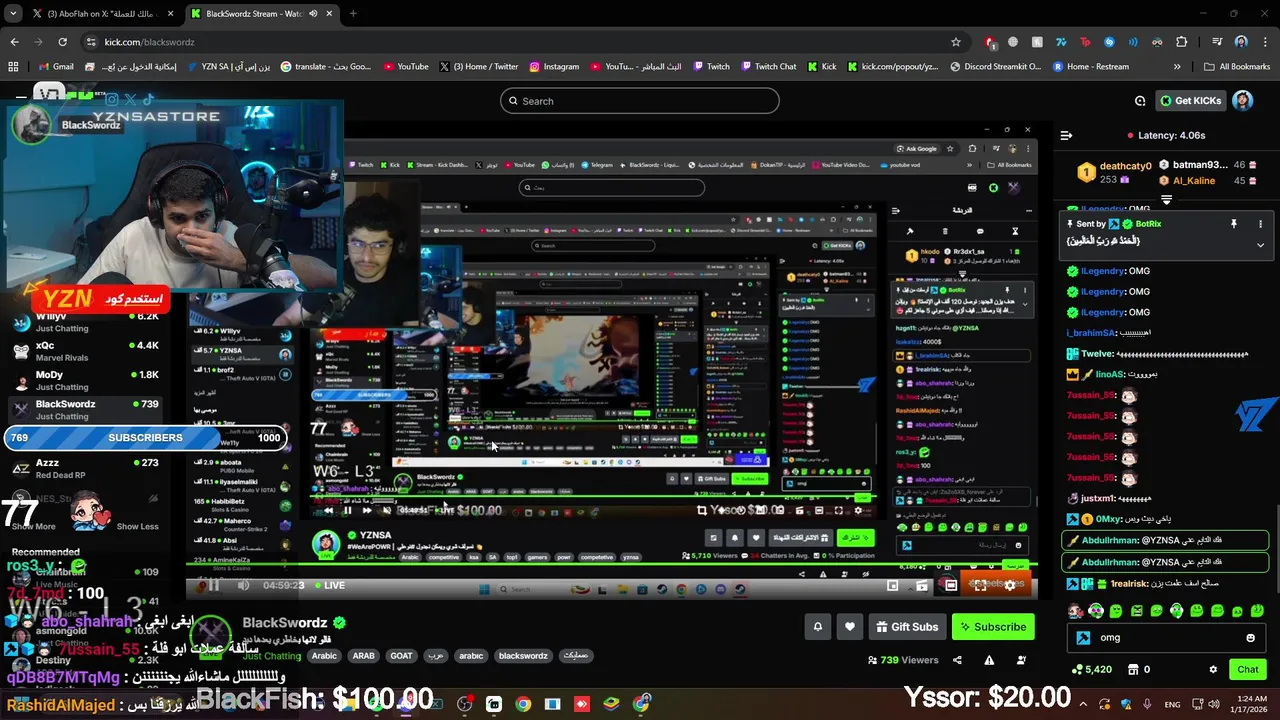This screenshot has width=1280, height=720.
Task: Open All Bookmarks folder
Action: pos(1238,67)
